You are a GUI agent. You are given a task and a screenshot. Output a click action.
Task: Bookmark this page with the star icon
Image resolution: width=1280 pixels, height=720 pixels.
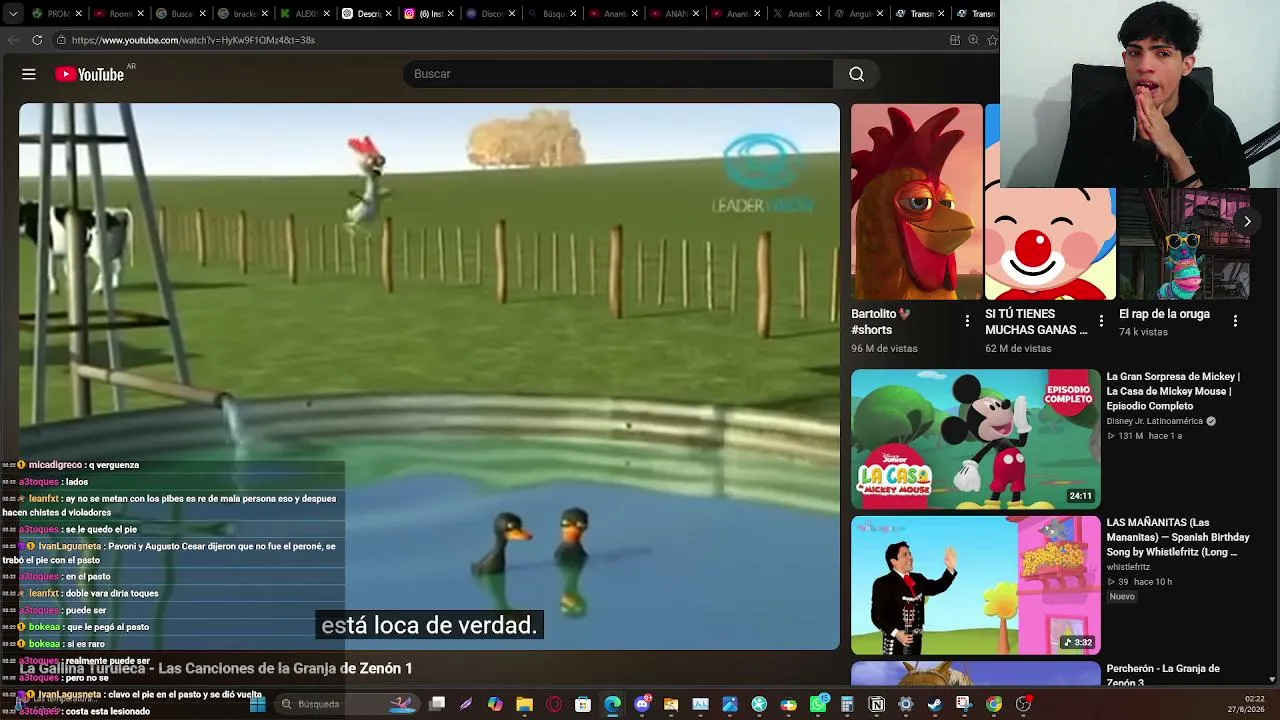(x=992, y=40)
